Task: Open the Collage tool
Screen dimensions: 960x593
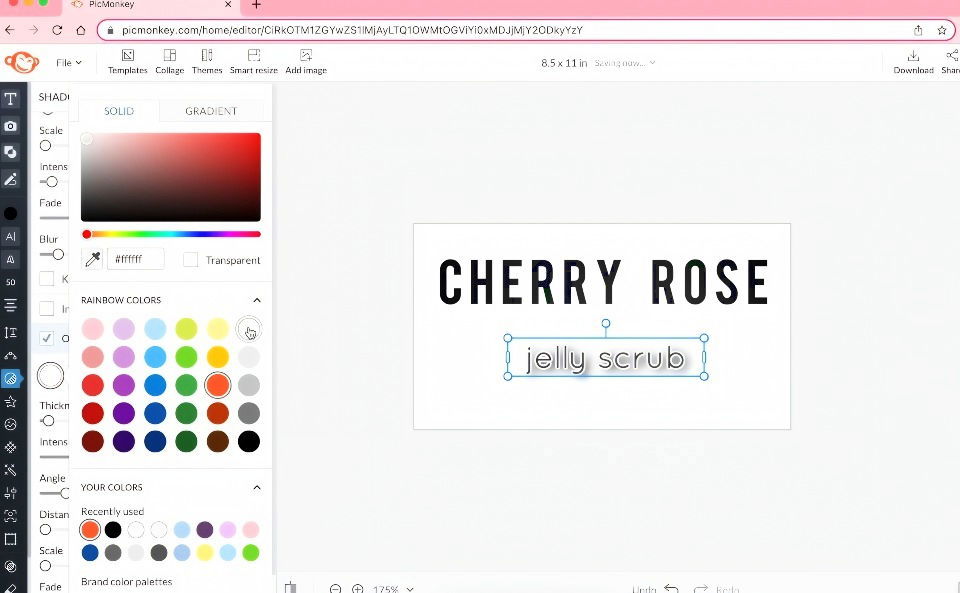Action: coord(169,61)
